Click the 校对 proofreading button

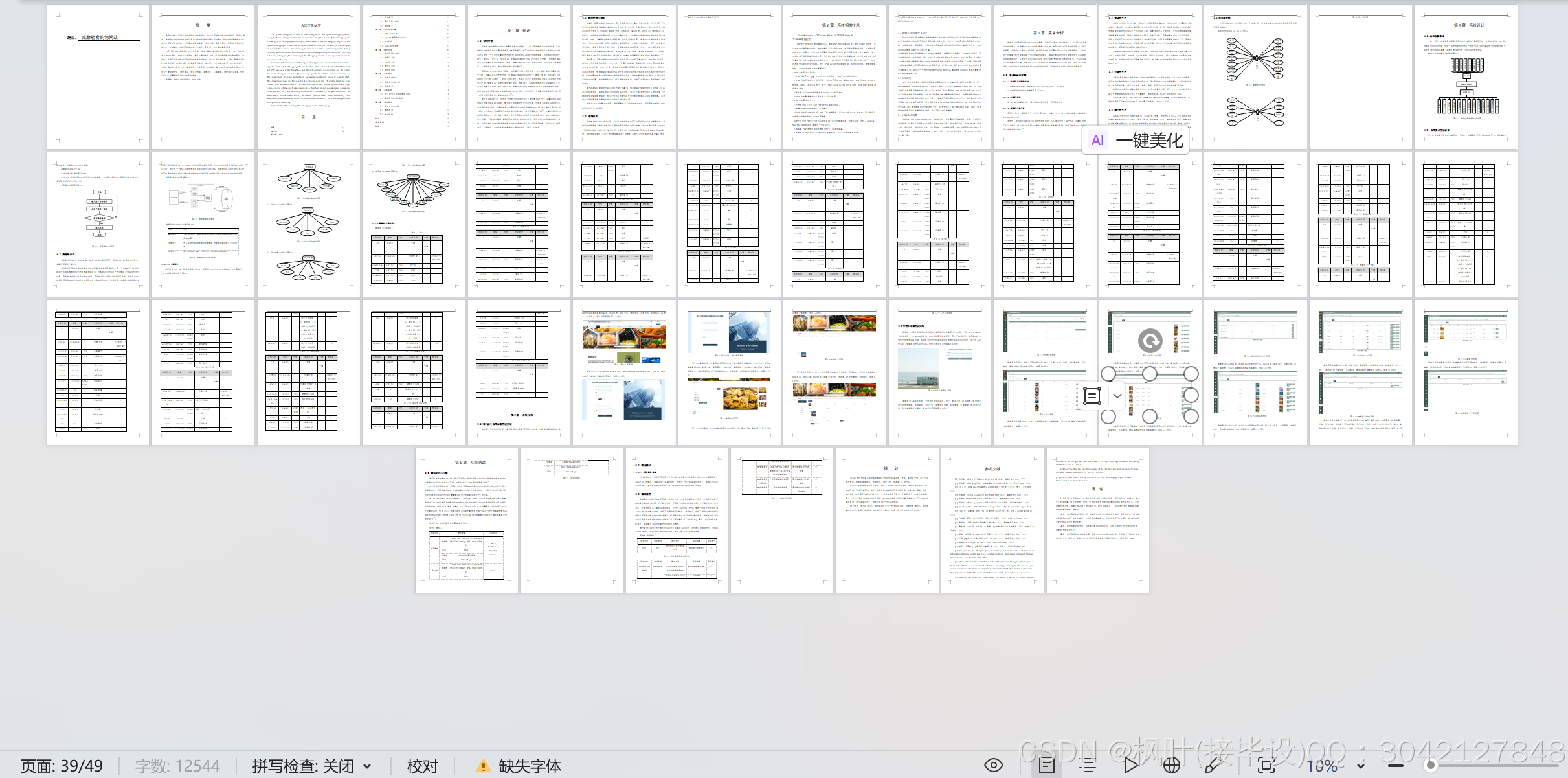(x=422, y=766)
